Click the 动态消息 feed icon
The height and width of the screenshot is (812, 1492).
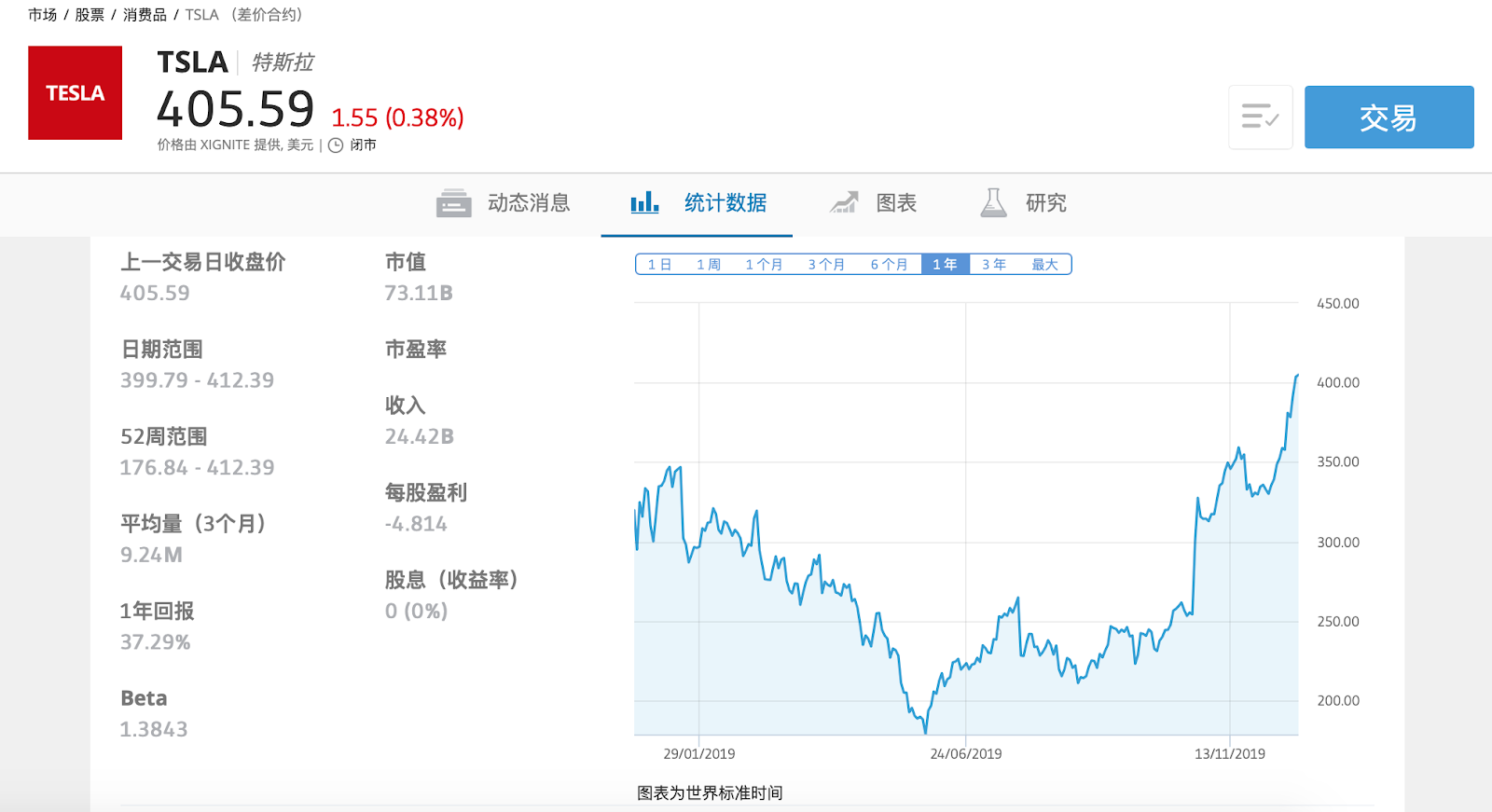coord(454,203)
